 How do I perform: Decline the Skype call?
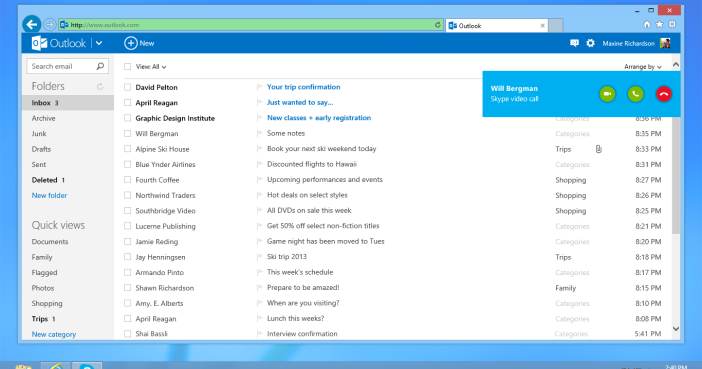(663, 94)
